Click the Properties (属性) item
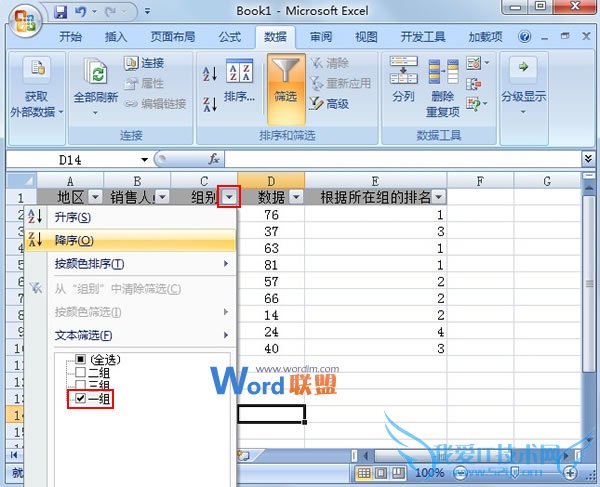 click(144, 83)
